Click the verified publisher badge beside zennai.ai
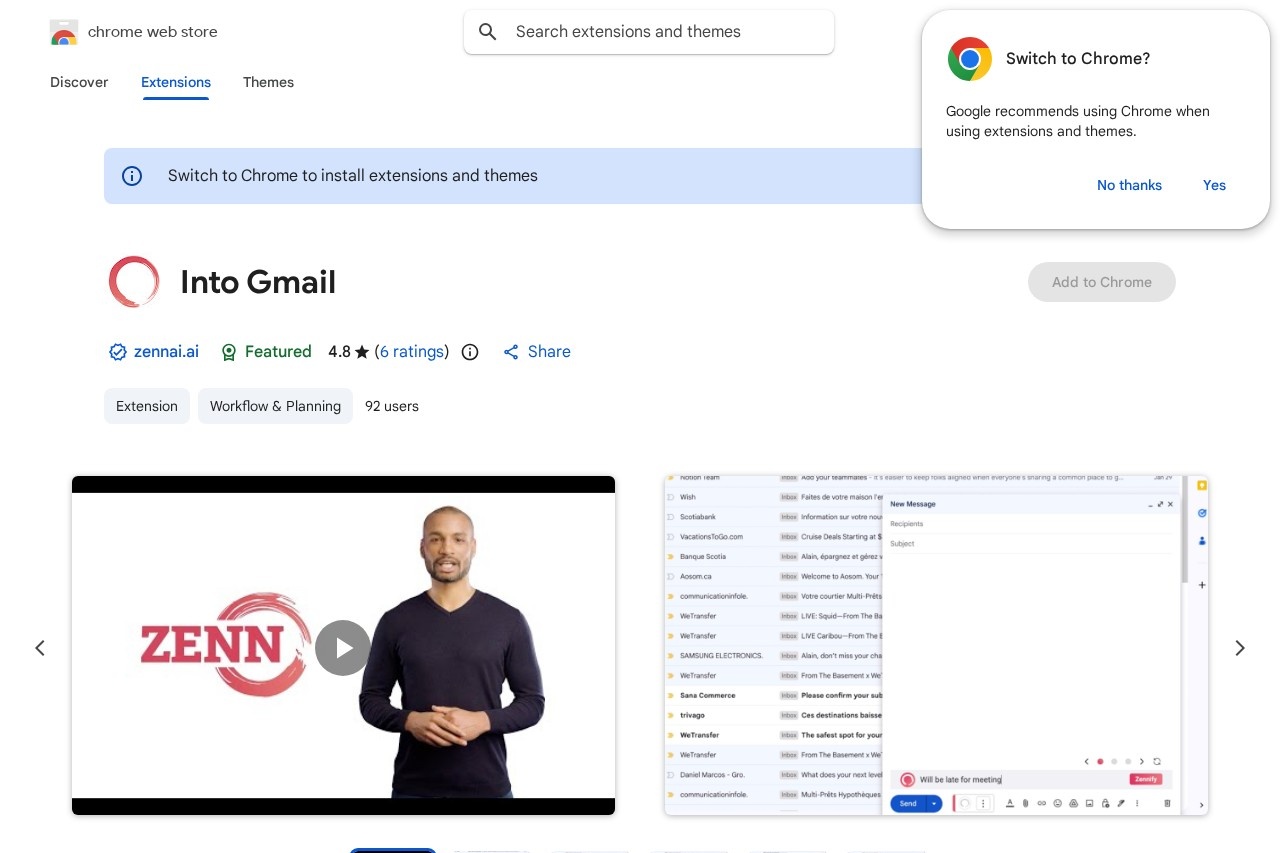Image resolution: width=1280 pixels, height=853 pixels. click(x=118, y=352)
